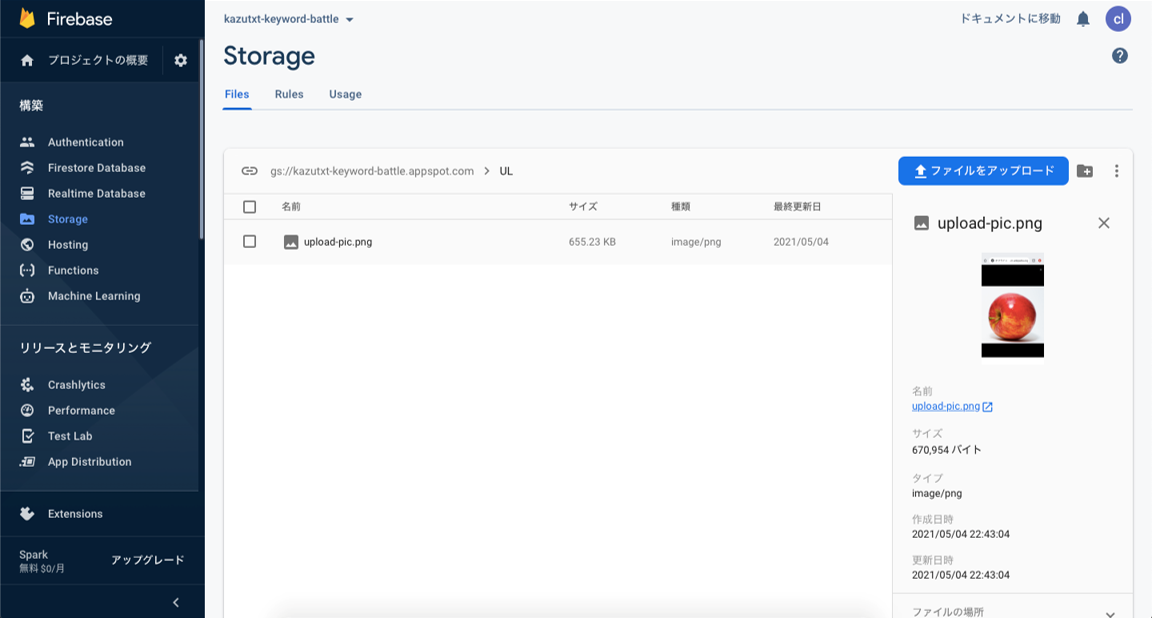Switch to the Usage tab

coord(345,94)
